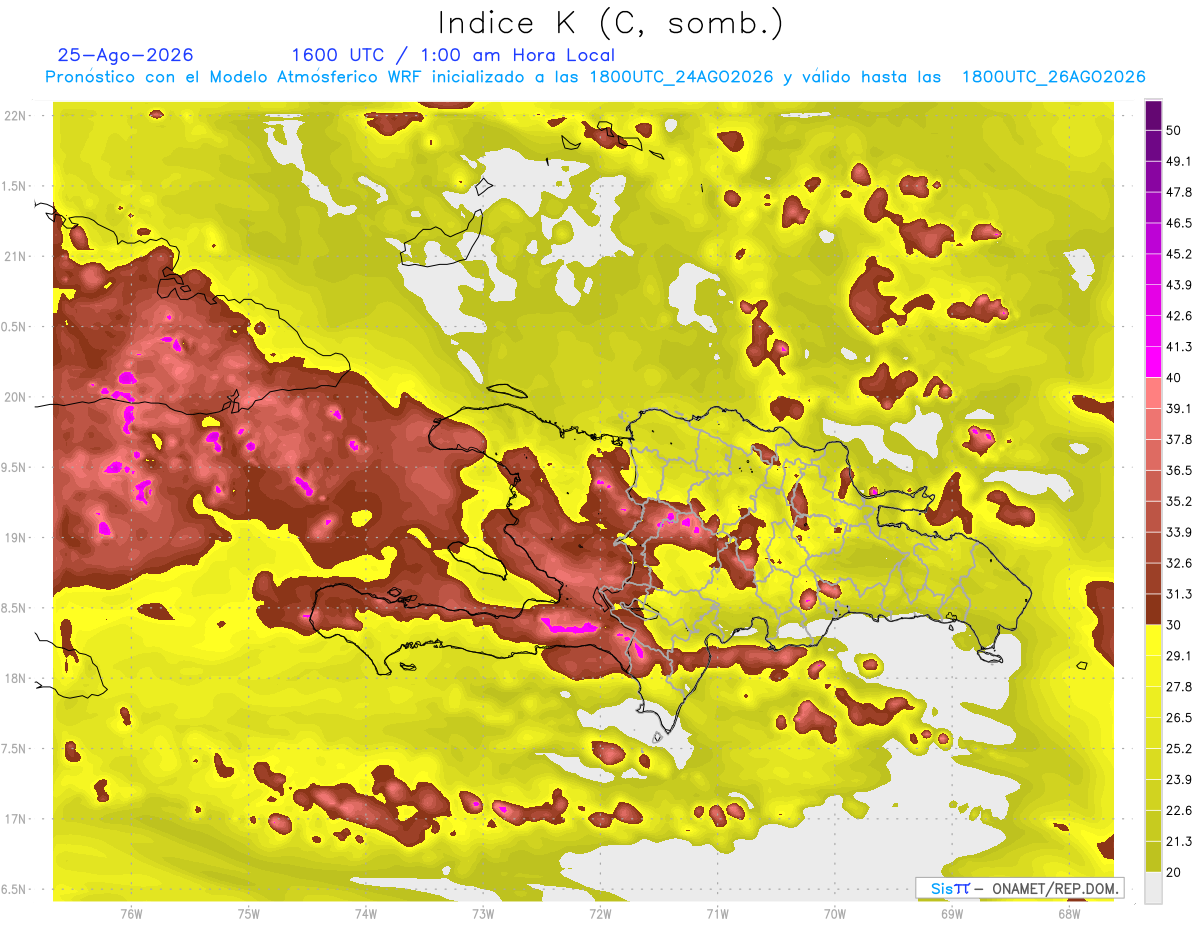Click the "37.8" color scale value
The height and width of the screenshot is (927, 1200).
pyautogui.click(x=1179, y=439)
